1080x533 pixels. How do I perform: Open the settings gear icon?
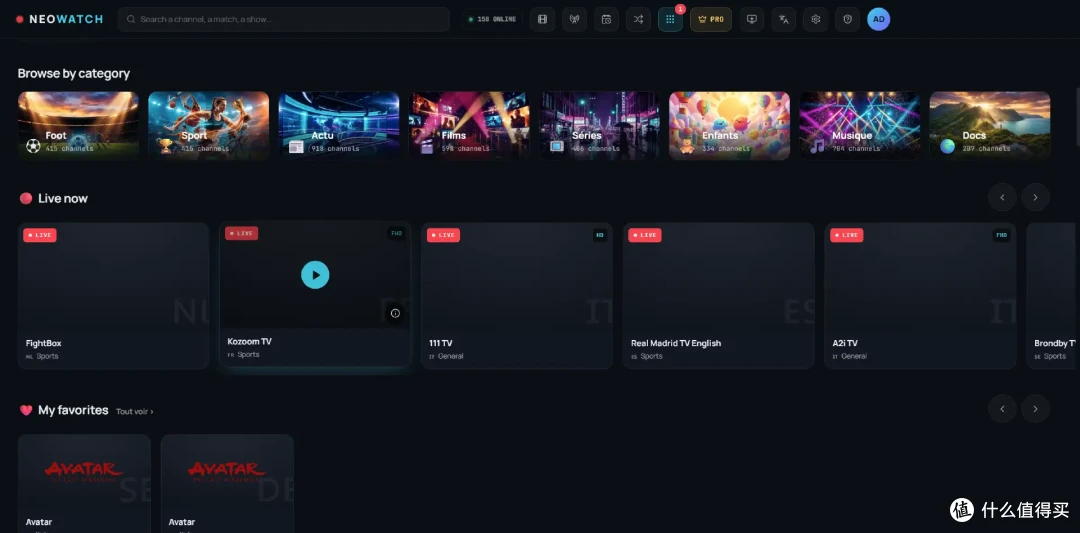816,19
